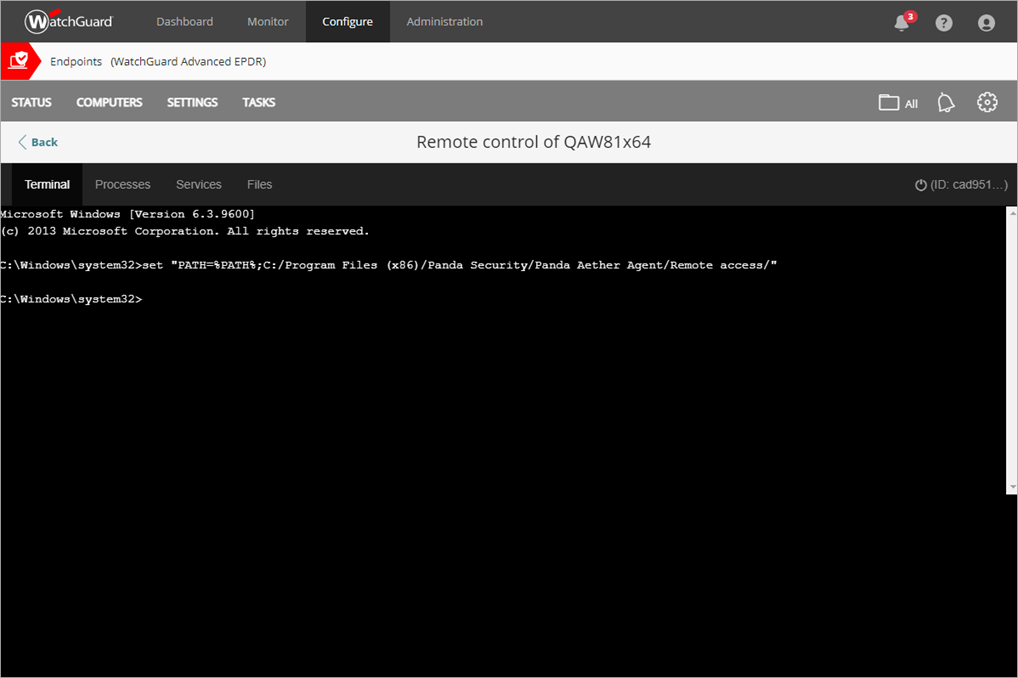
Task: Click the red Endpoints shield icon
Action: (20, 61)
